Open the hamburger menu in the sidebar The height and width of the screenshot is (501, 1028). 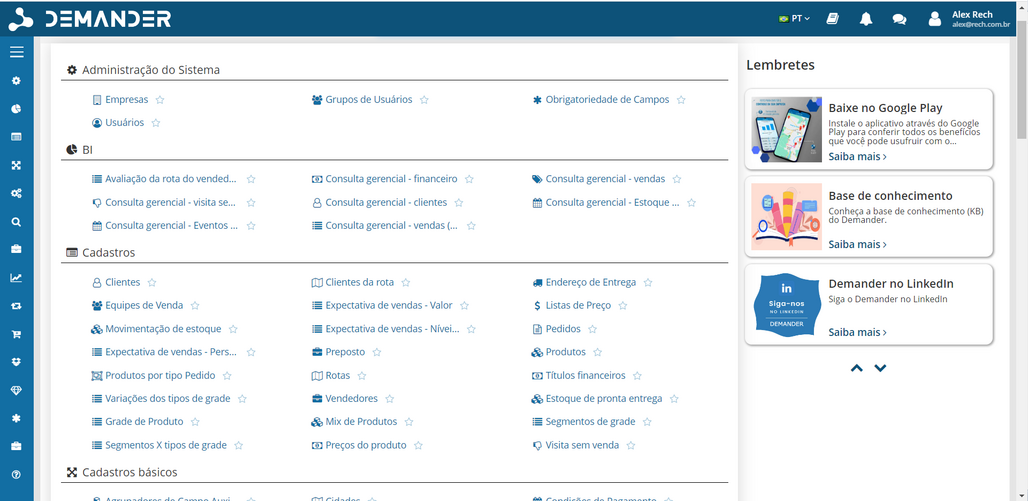click(16, 52)
